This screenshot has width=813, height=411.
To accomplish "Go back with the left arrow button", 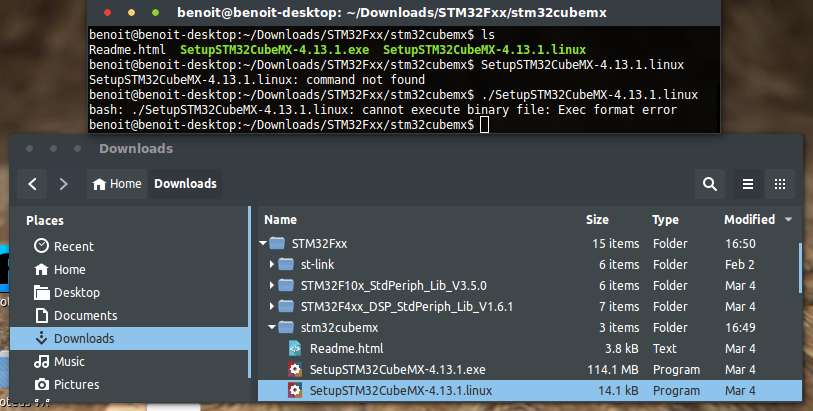I will 33,184.
